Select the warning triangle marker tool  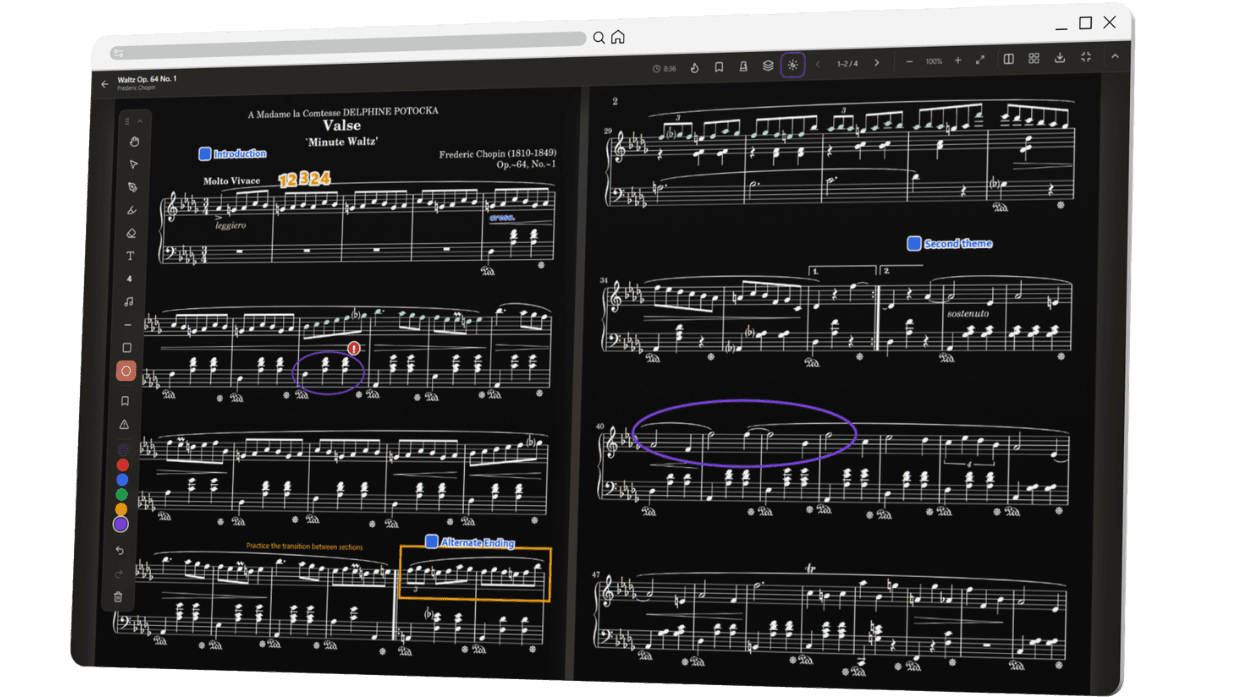[x=124, y=425]
